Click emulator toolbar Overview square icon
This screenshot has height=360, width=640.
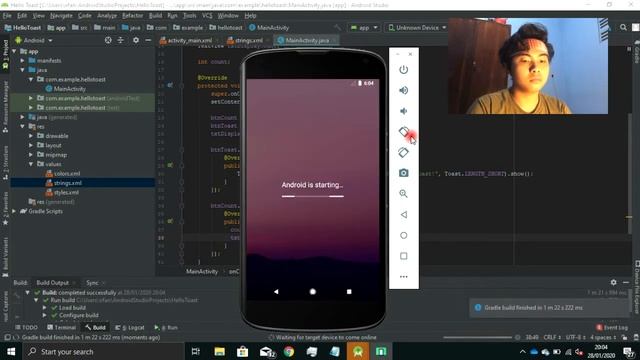tap(403, 256)
